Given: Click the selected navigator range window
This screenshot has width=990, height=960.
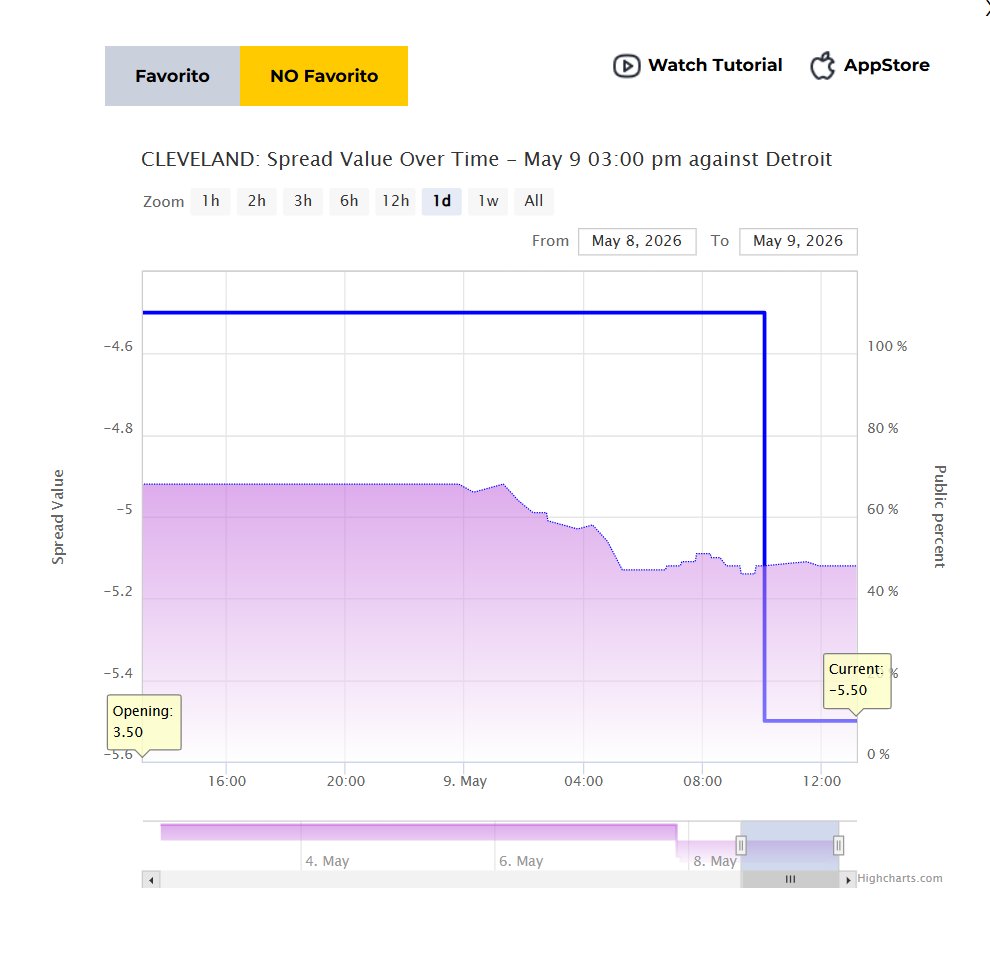Looking at the screenshot, I should pyautogui.click(x=790, y=845).
